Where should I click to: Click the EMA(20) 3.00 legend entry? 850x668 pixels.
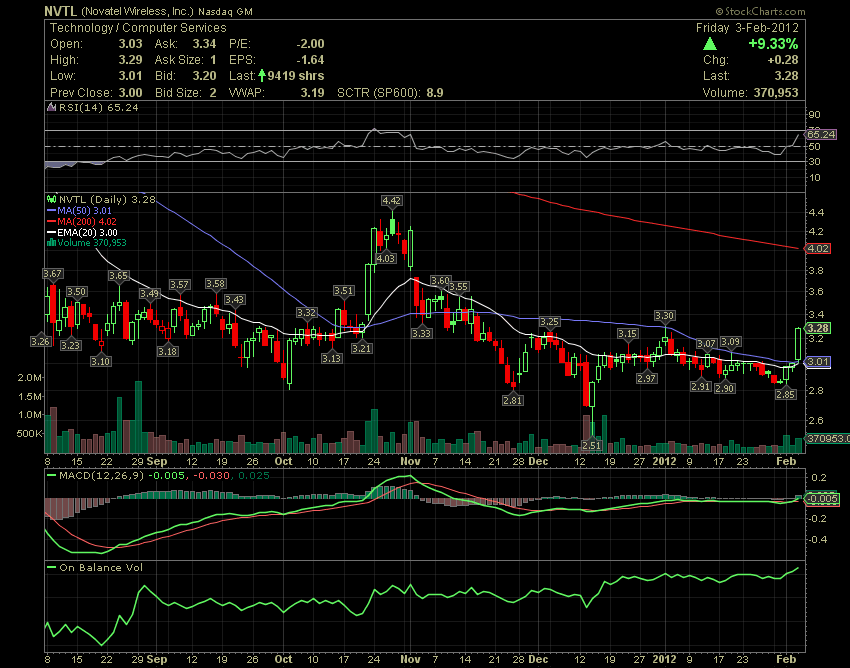pos(87,232)
